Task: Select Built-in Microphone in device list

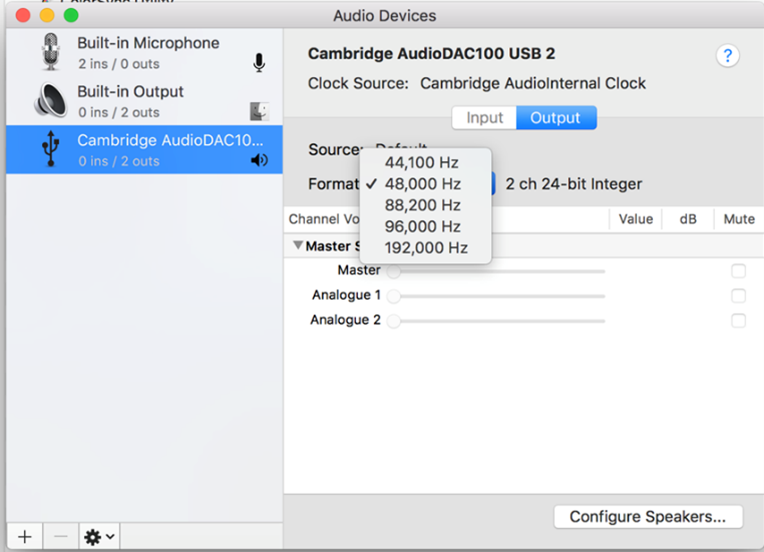Action: coord(144,52)
